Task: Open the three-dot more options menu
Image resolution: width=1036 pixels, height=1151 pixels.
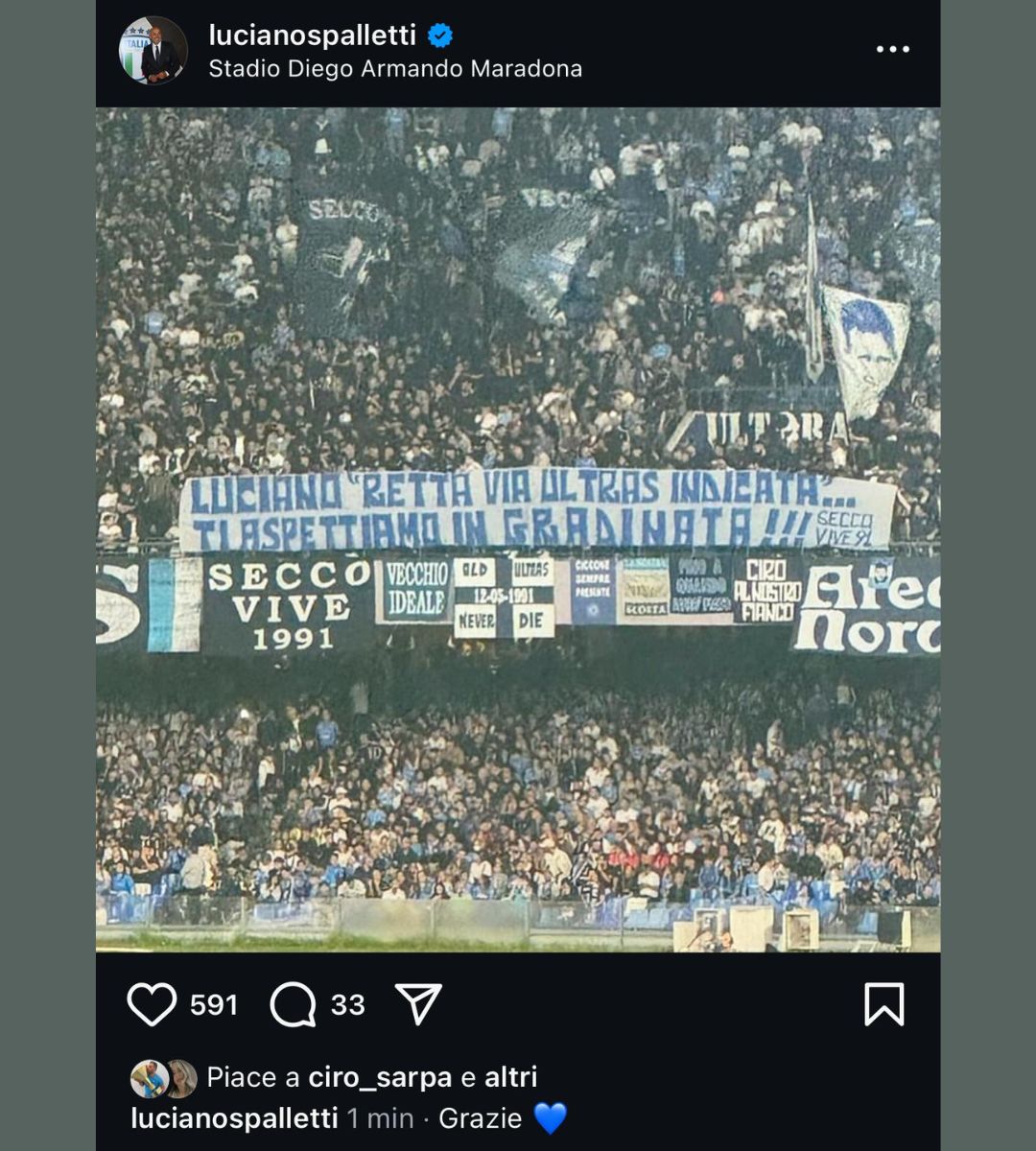Action: pos(892,49)
